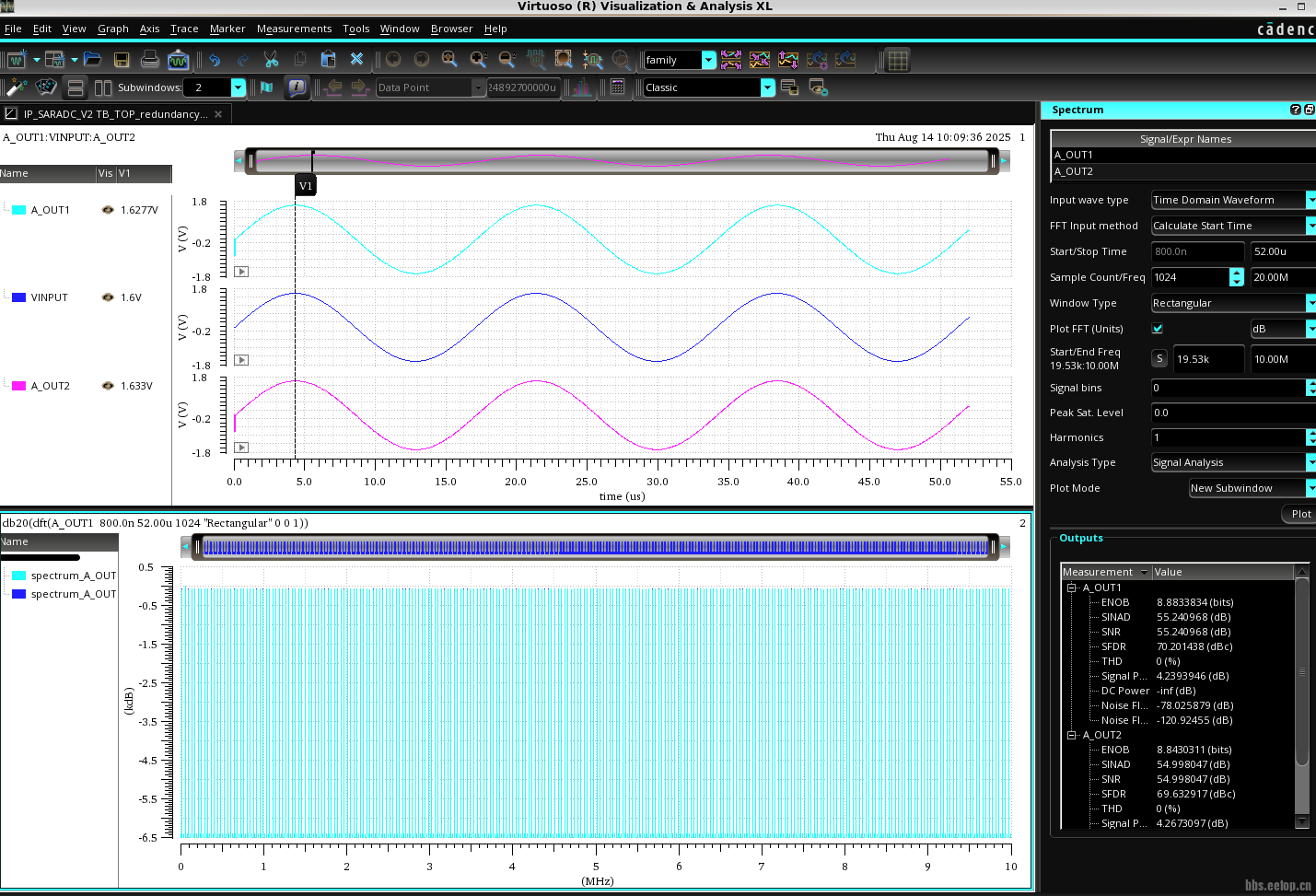Open the Analysis Type dropdown
The height and width of the screenshot is (896, 1316).
pos(1232,462)
